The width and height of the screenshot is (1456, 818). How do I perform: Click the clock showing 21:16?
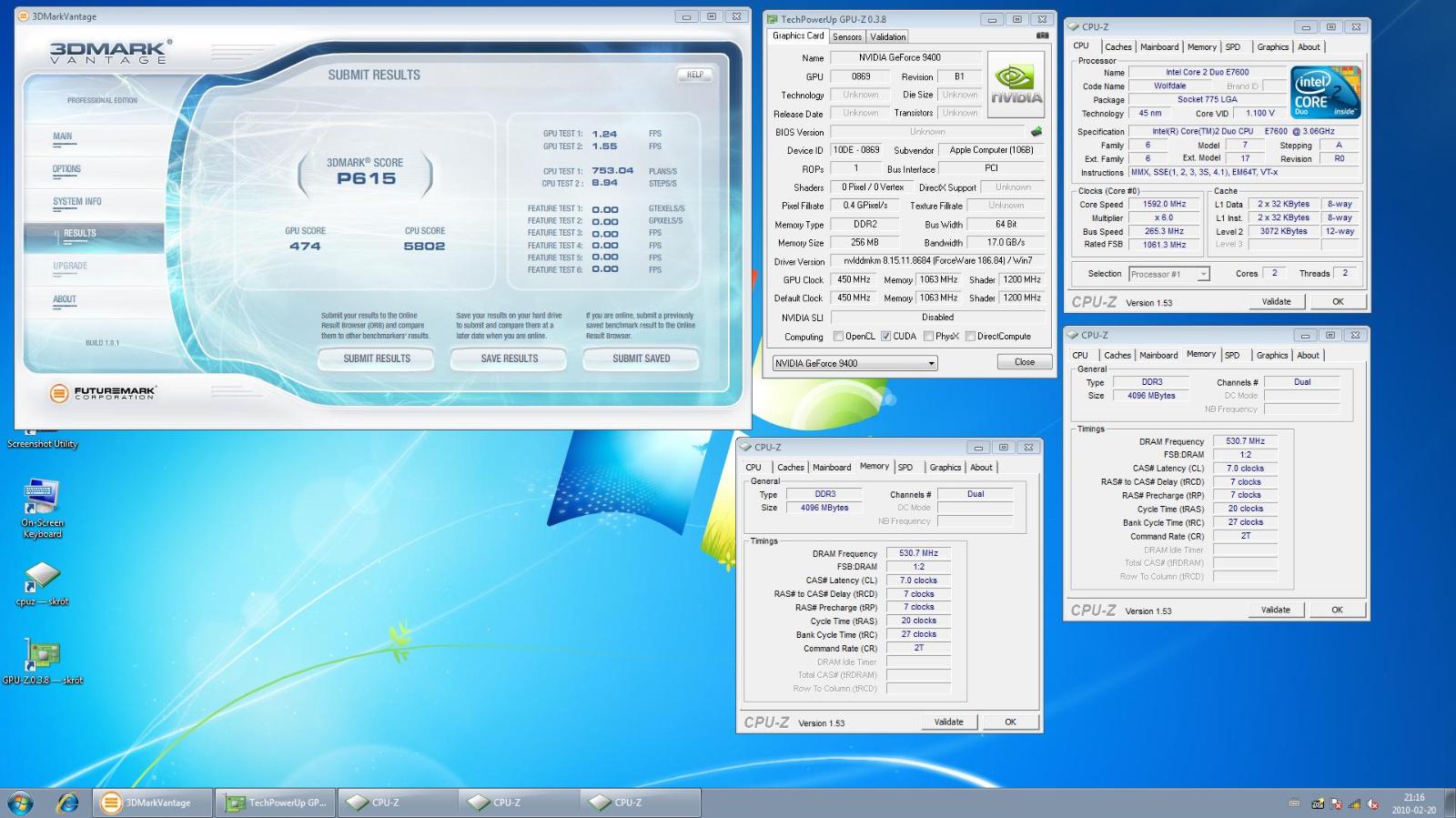[x=1414, y=797]
